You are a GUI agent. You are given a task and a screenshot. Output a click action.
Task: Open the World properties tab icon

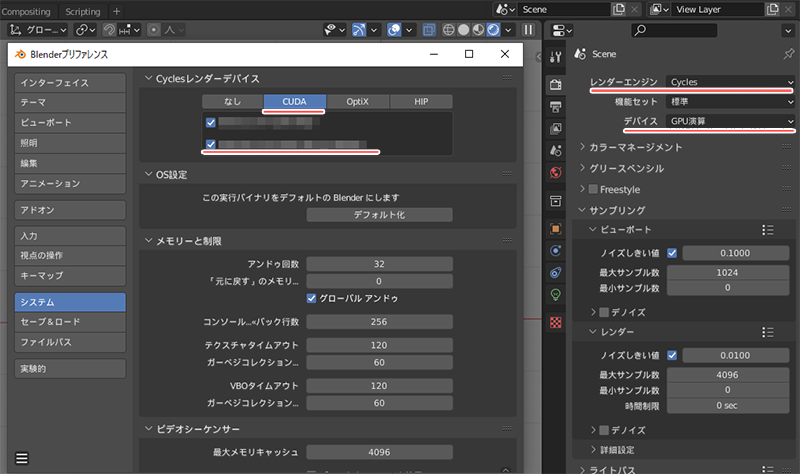pos(556,171)
